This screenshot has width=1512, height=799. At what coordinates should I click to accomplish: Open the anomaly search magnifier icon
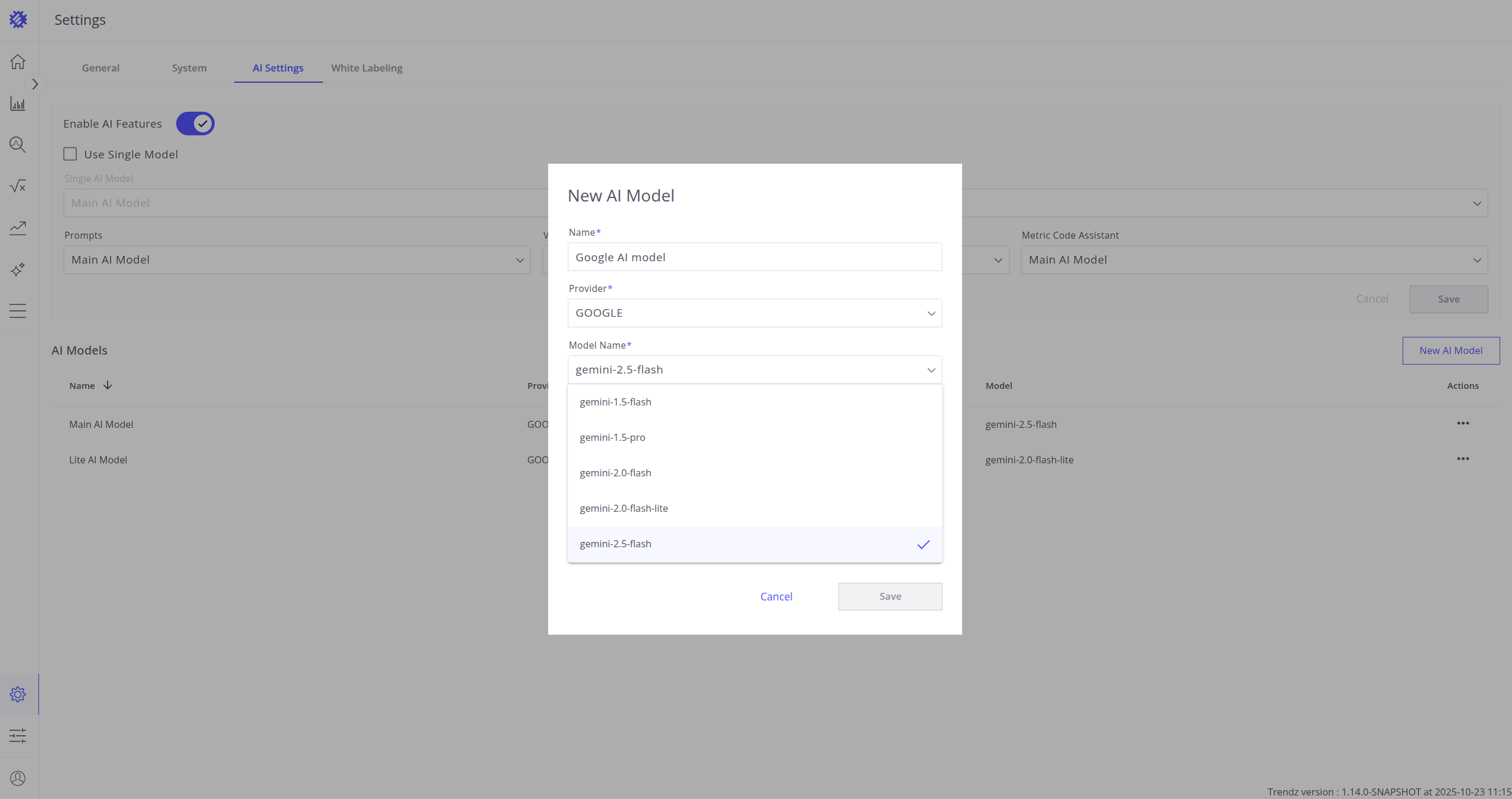[x=18, y=145]
